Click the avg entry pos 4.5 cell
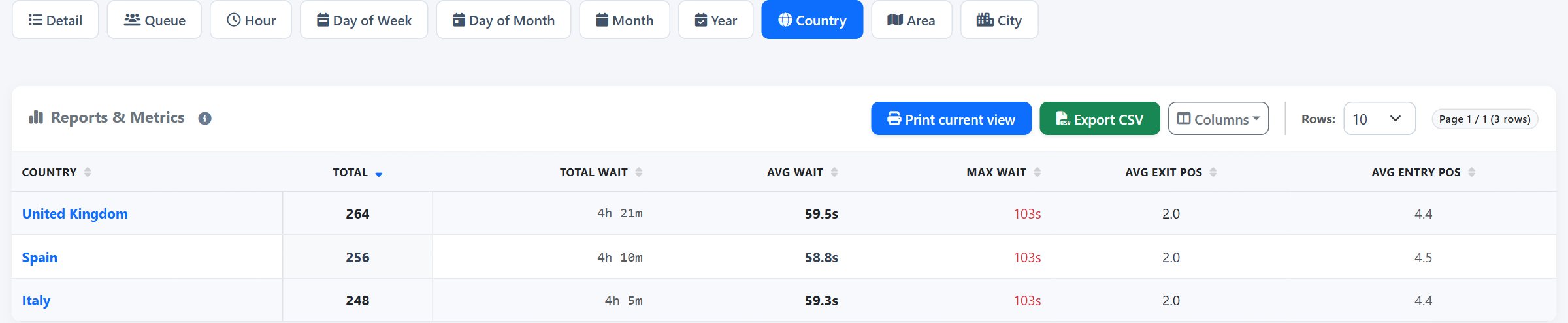The image size is (1568, 323). click(1423, 258)
